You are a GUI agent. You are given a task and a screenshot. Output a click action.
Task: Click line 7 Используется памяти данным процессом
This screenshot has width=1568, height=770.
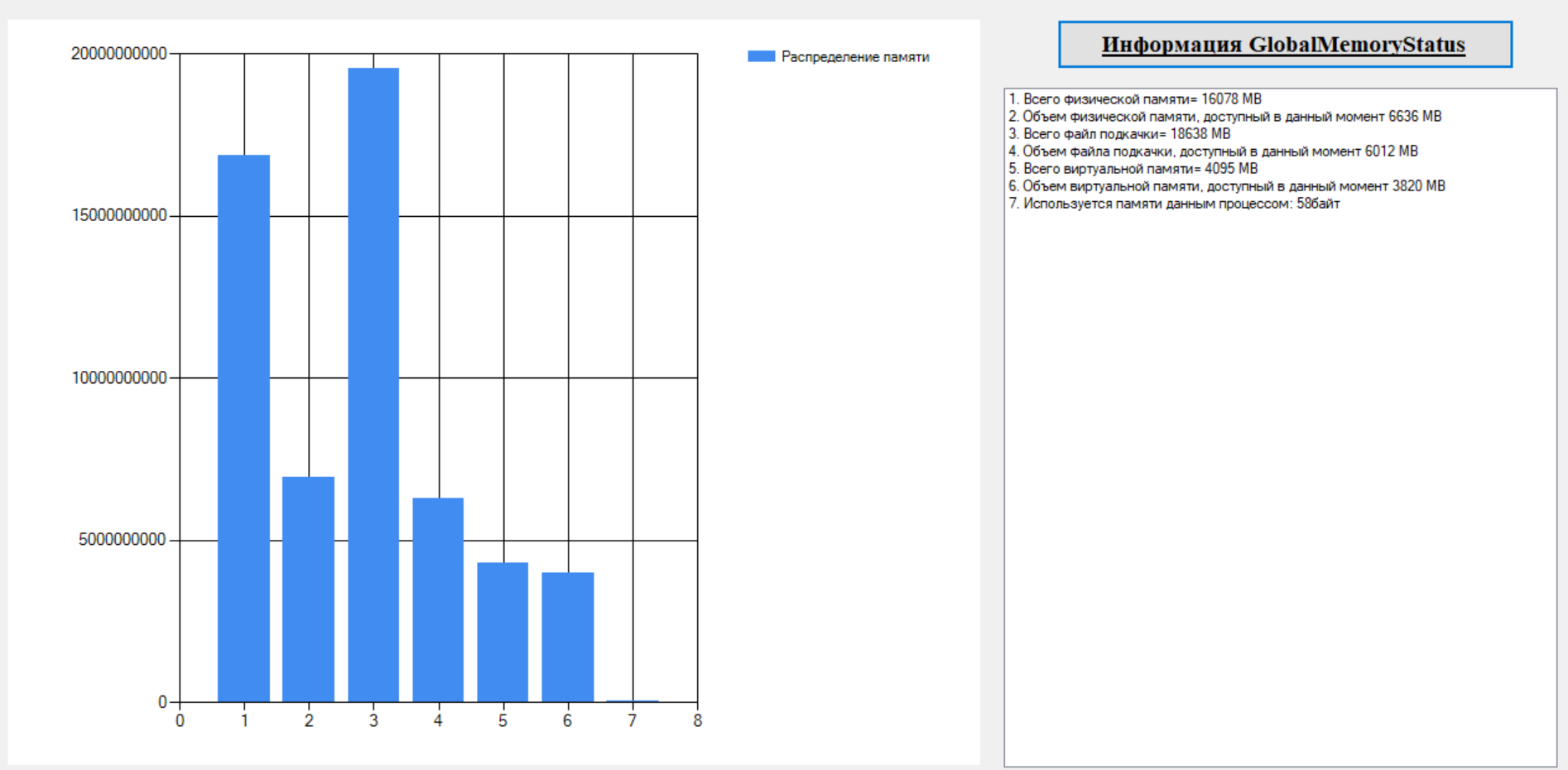[x=1174, y=204]
